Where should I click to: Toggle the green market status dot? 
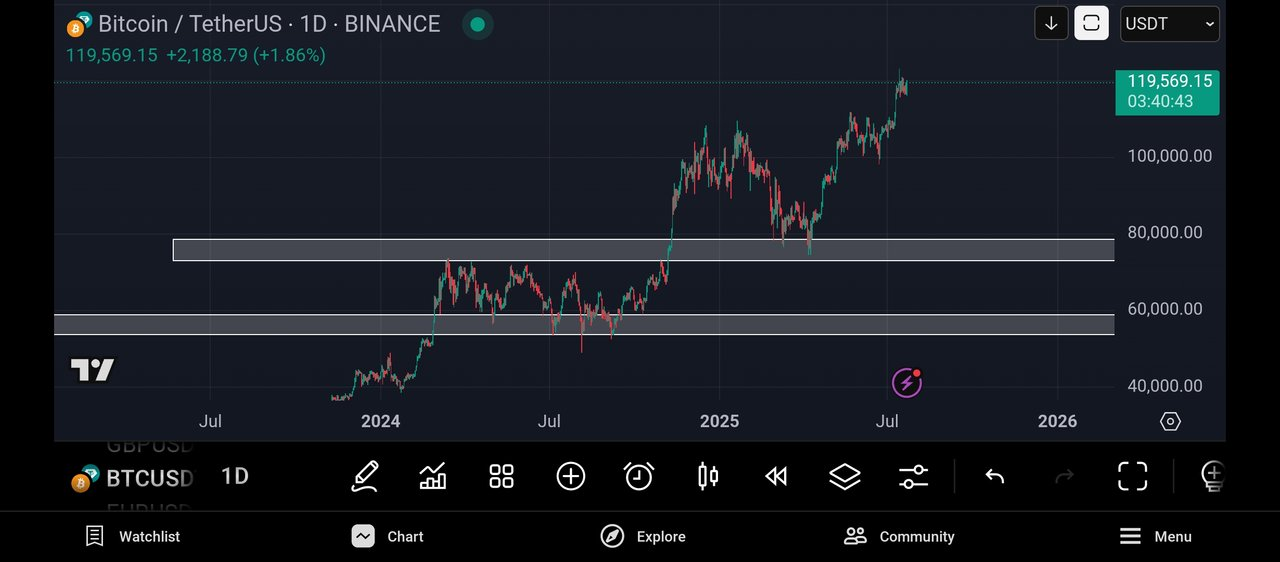tap(477, 24)
